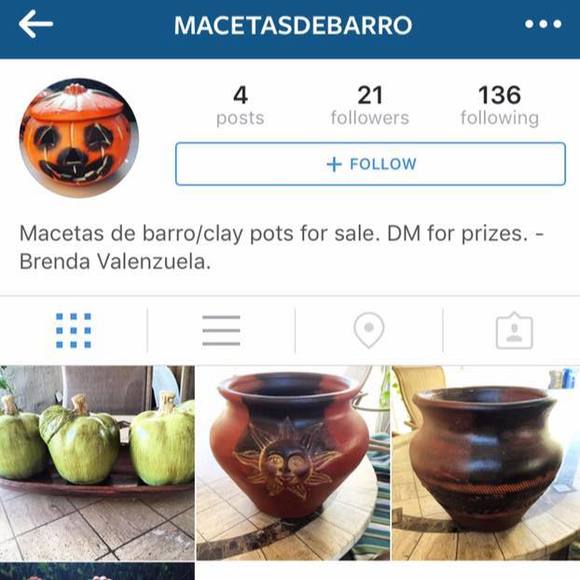This screenshot has height=580, width=580.
Task: Open the 21 followers list
Action: coord(370,105)
